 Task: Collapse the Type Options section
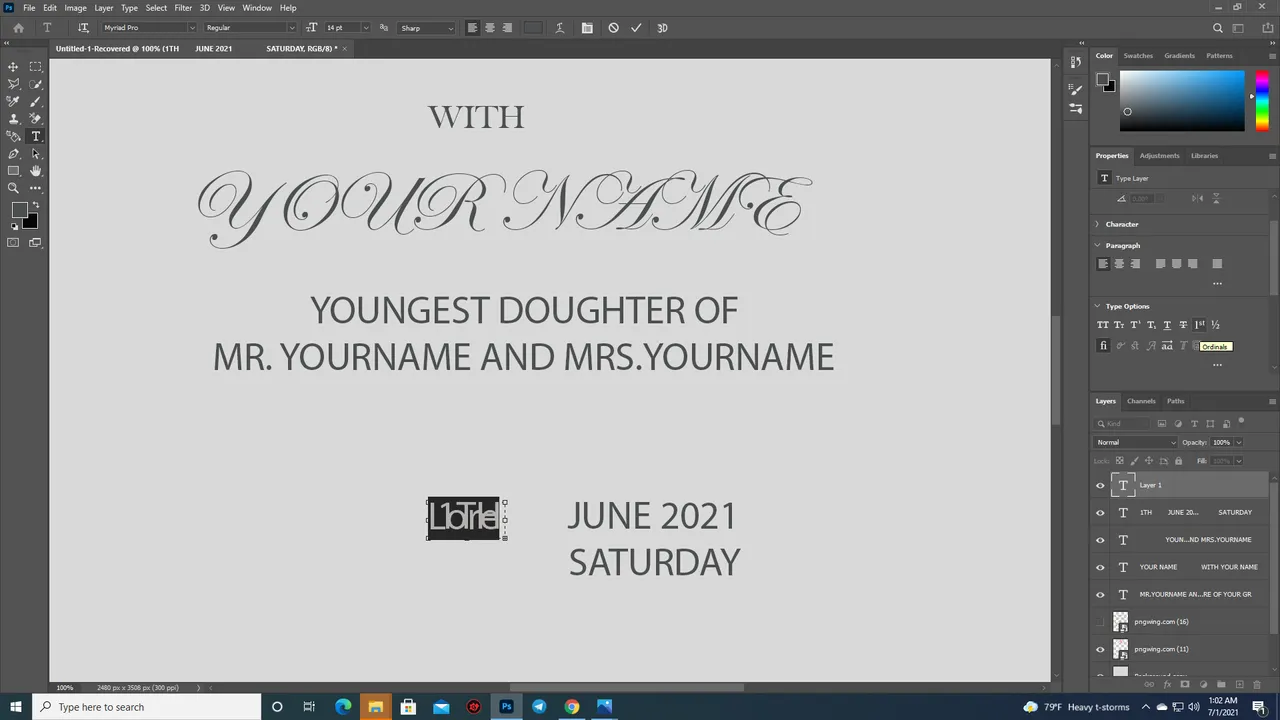pos(1097,306)
